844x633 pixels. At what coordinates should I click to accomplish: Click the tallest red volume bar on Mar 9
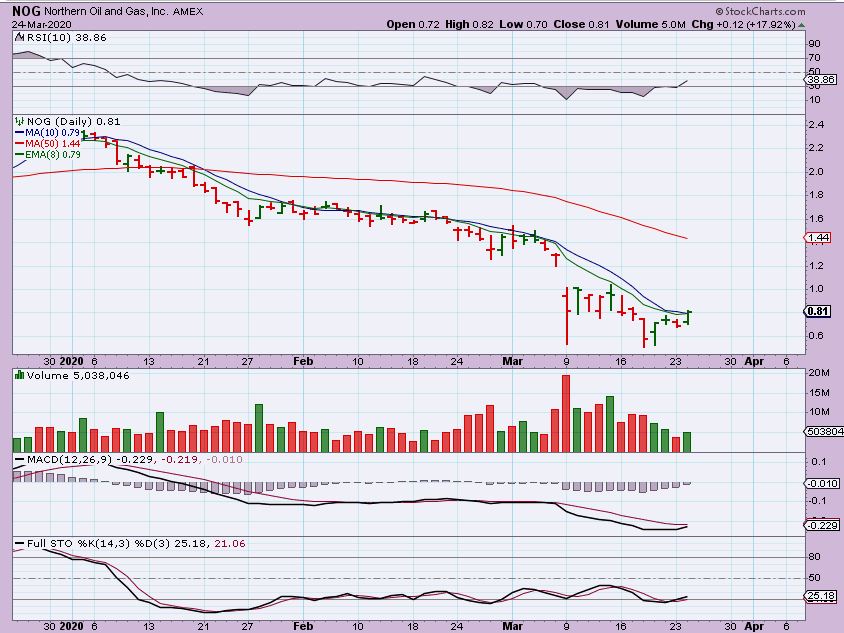(566, 413)
